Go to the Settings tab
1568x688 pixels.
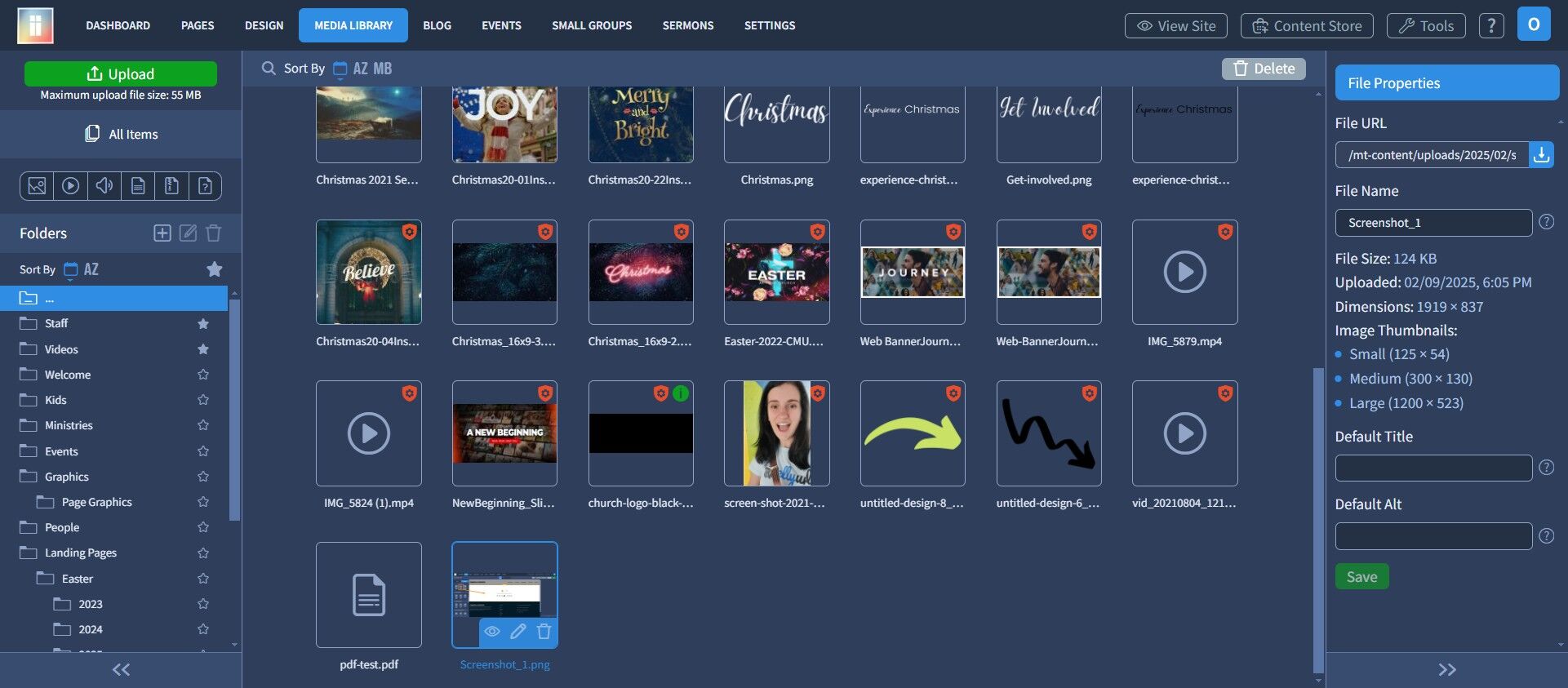(770, 25)
